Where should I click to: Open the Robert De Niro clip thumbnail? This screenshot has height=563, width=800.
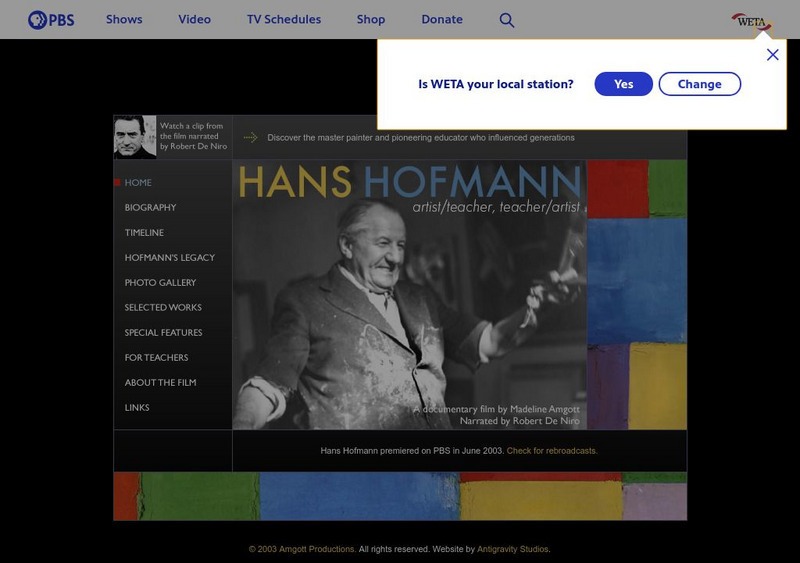(x=135, y=137)
